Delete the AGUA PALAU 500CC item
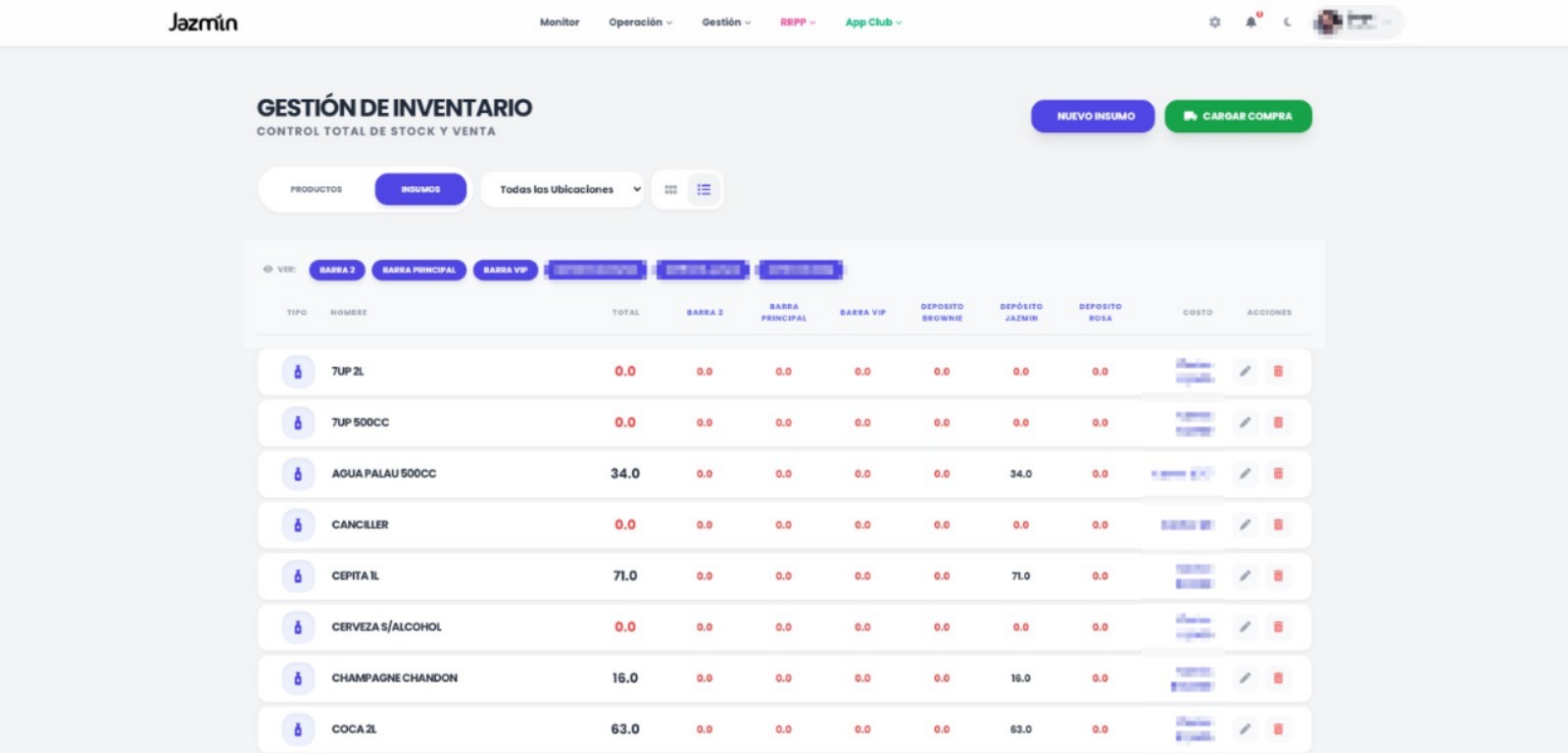Image resolution: width=1568 pixels, height=753 pixels. [x=1278, y=474]
